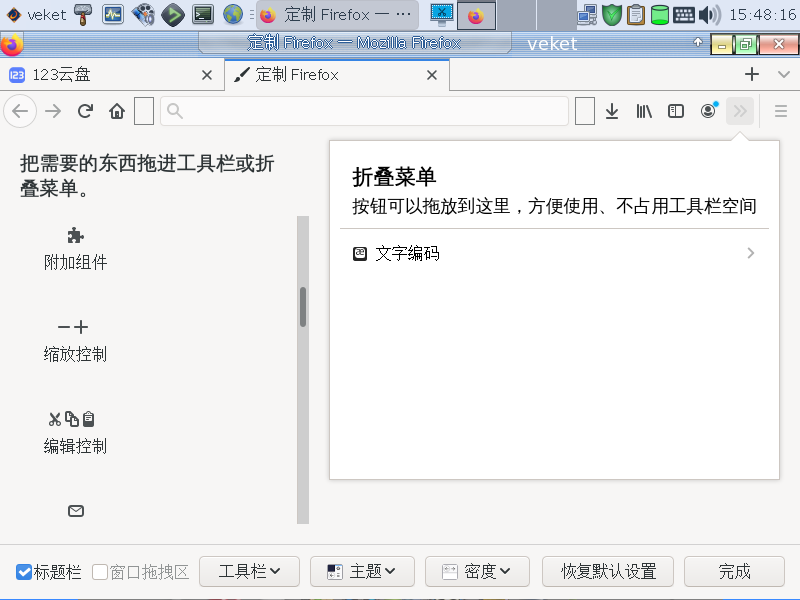Click the terminal icon in the top panel
Screen dimensions: 800x600
coord(203,14)
